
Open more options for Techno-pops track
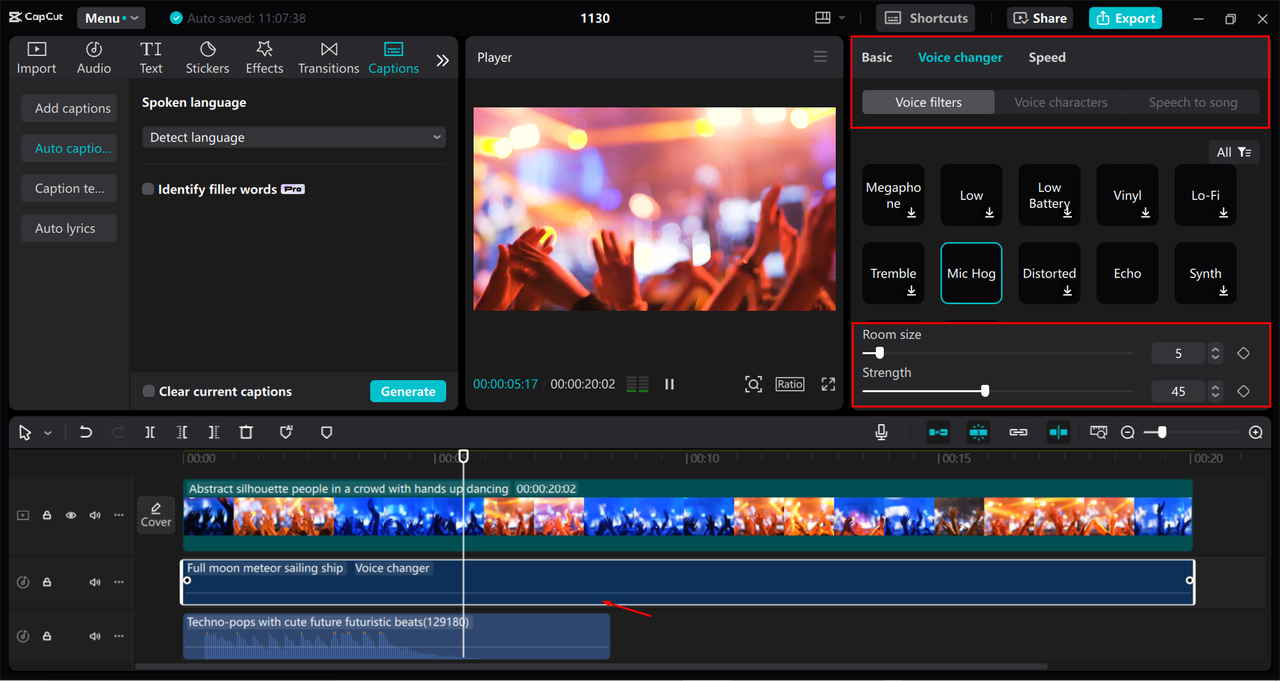119,636
